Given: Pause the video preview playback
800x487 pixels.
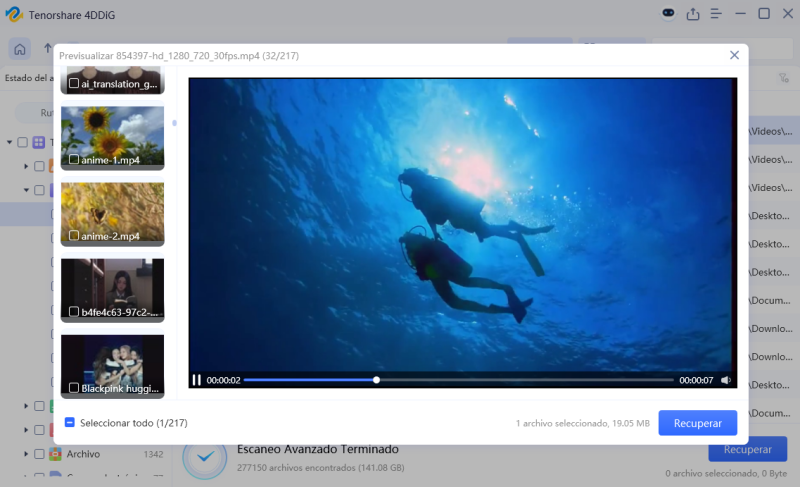Looking at the screenshot, I should coord(197,380).
